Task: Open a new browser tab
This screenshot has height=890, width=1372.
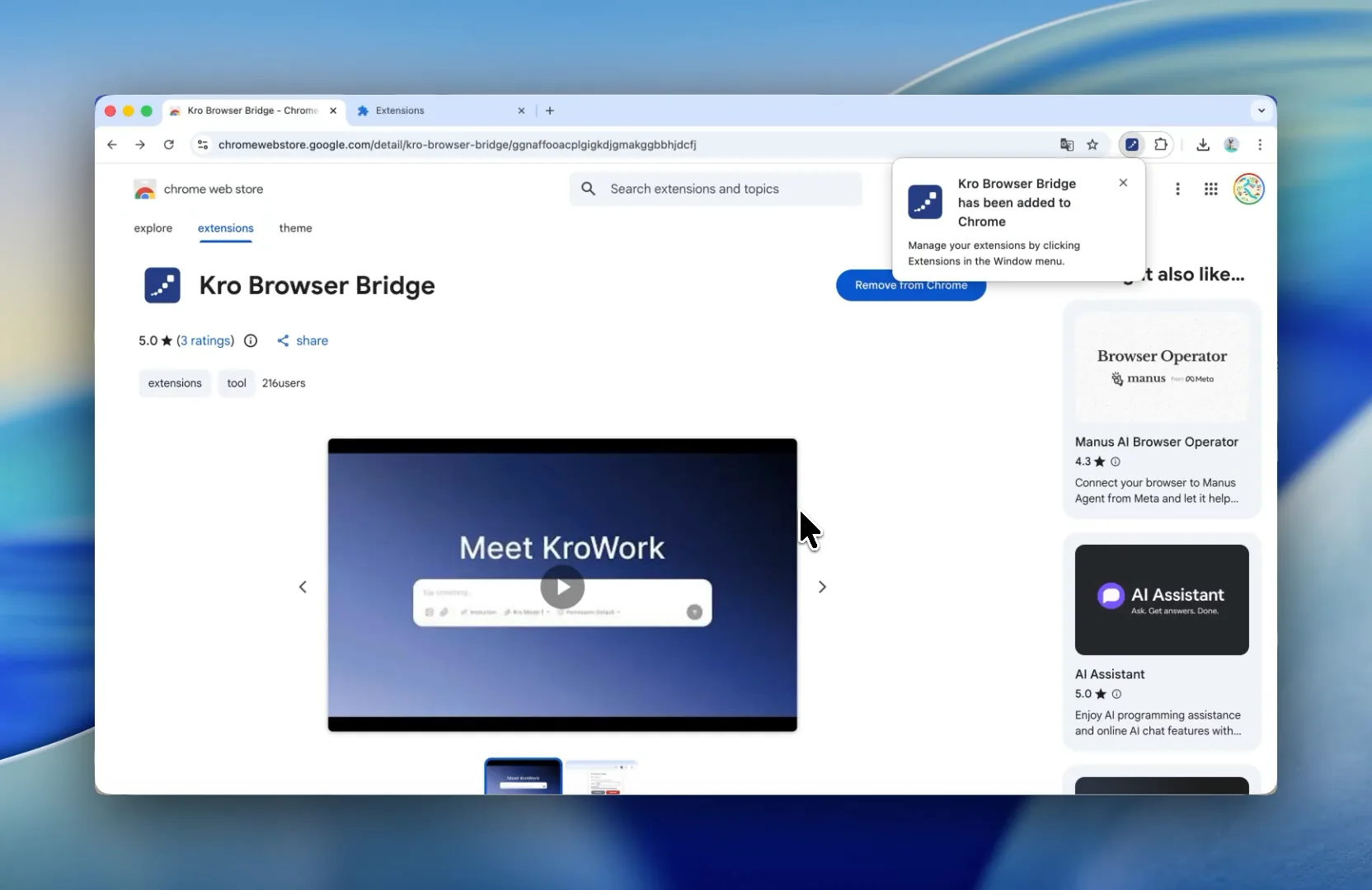Action: [550, 110]
